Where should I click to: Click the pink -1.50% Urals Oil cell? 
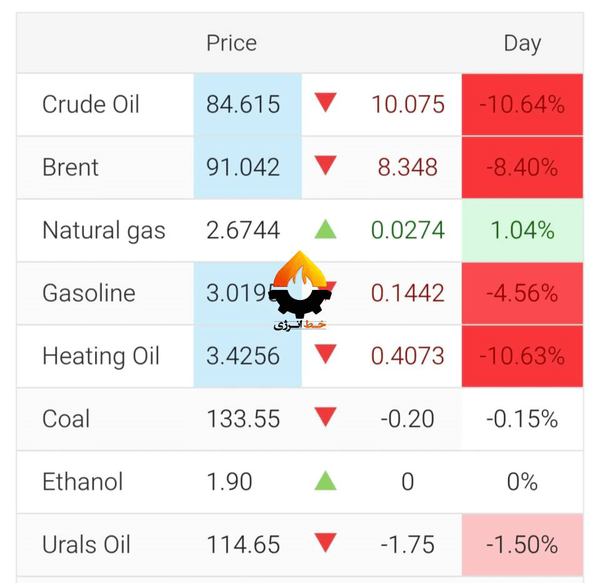coord(522,545)
